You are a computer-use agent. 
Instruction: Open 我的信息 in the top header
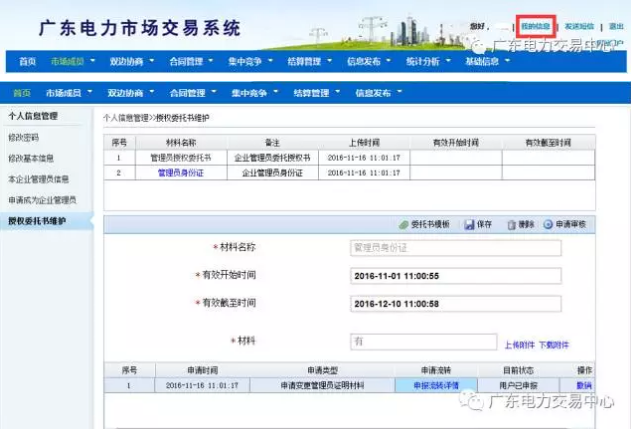click(536, 26)
